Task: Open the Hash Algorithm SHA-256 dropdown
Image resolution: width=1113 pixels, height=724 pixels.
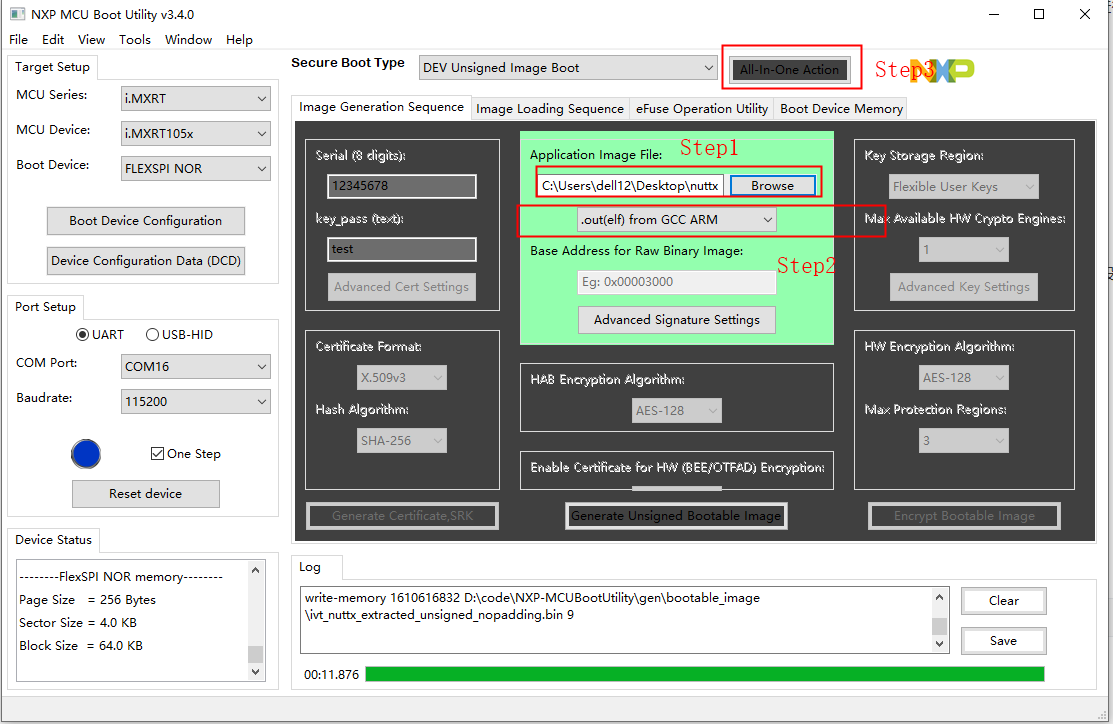Action: coord(401,441)
